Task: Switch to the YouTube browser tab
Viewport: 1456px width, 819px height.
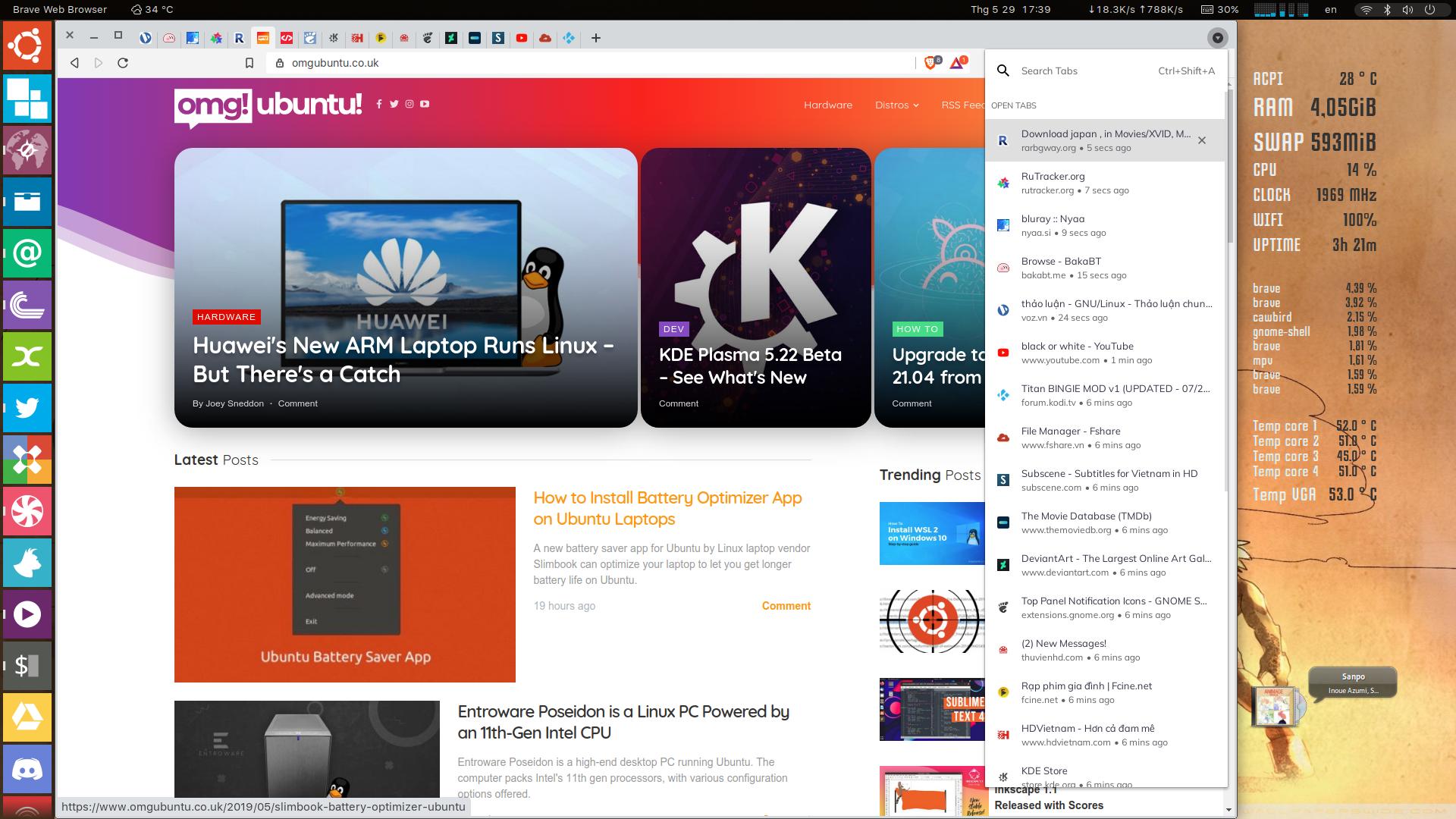Action: point(522,38)
